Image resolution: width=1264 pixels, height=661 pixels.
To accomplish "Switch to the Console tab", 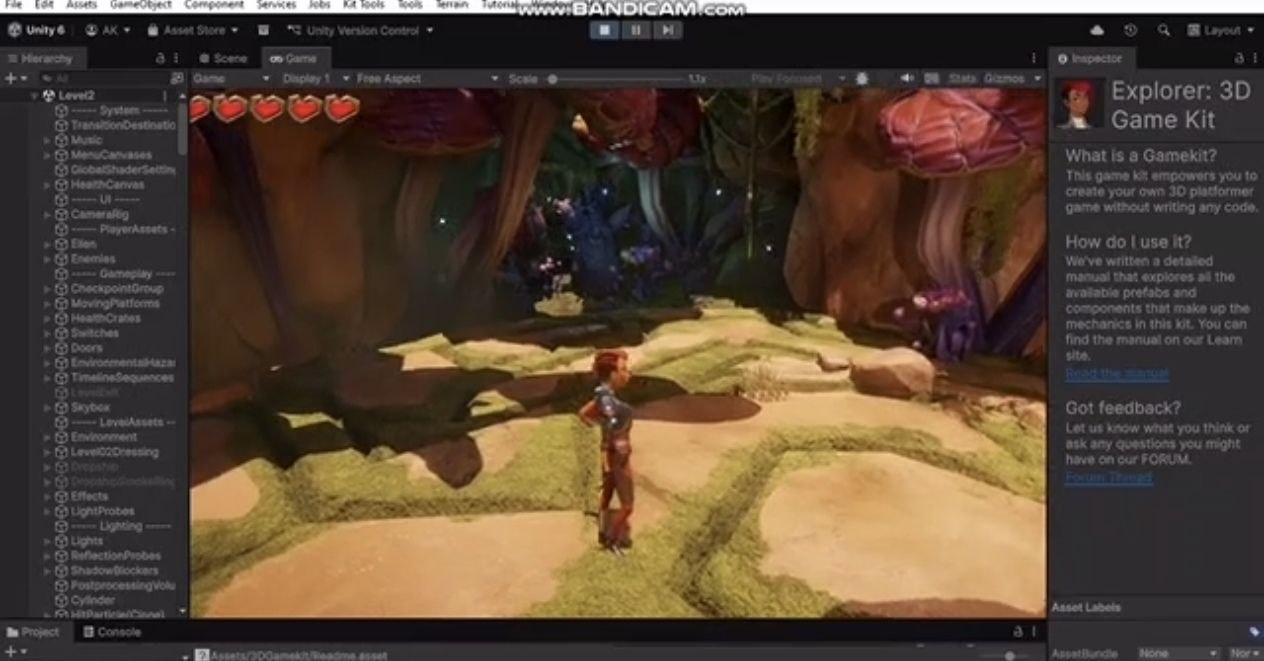I will click(111, 632).
